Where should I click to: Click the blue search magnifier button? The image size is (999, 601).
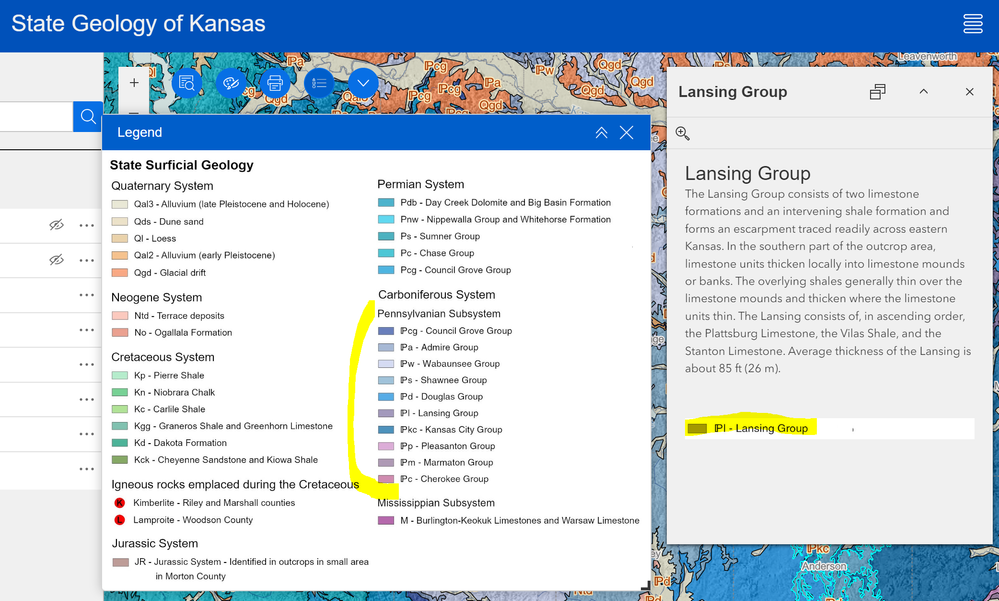pos(87,117)
